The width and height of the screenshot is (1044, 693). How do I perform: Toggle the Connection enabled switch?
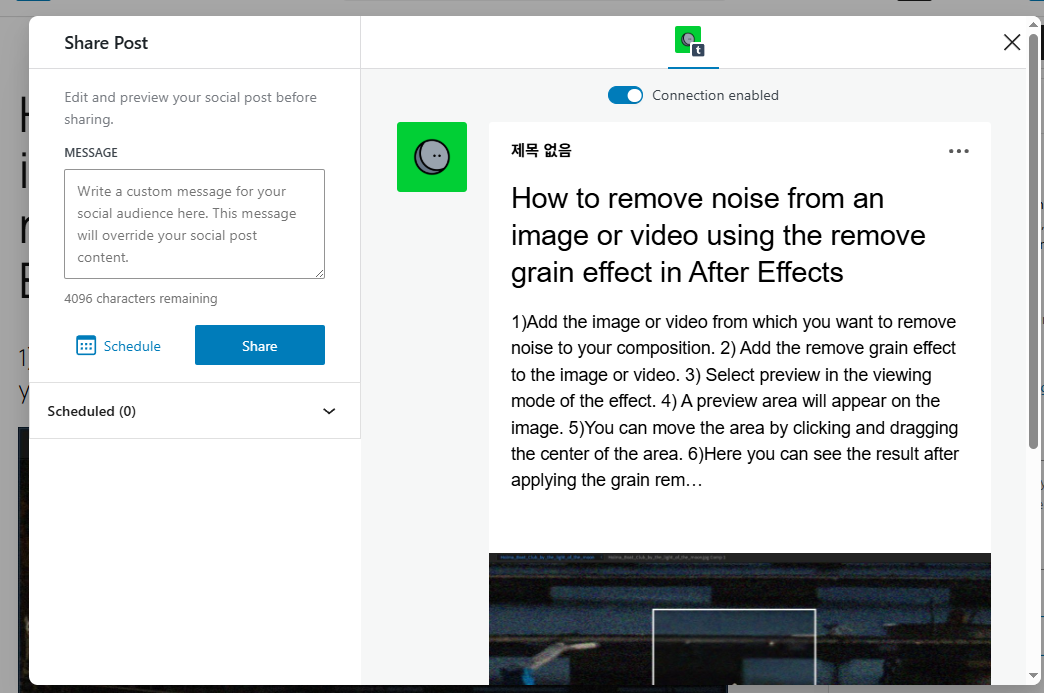pyautogui.click(x=625, y=95)
